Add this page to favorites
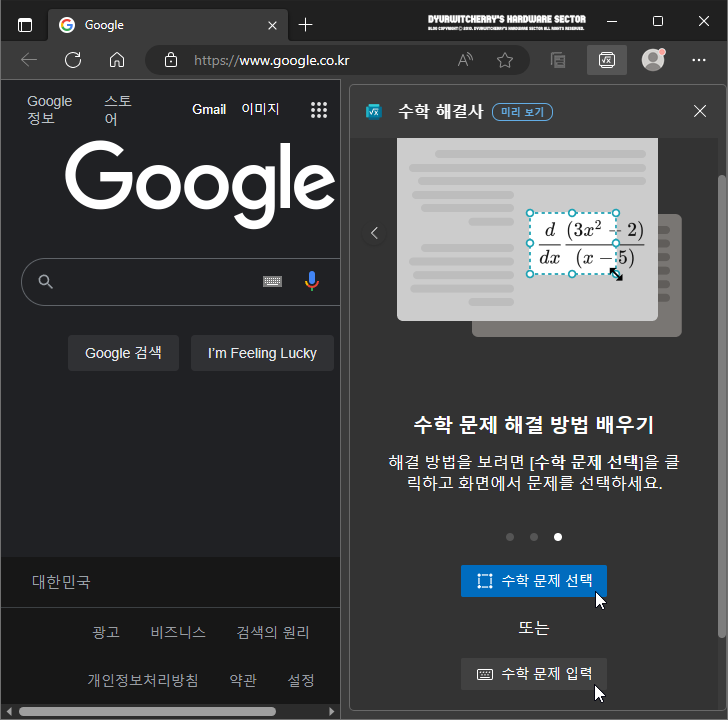Screen dimensions: 728x720 [x=505, y=60]
